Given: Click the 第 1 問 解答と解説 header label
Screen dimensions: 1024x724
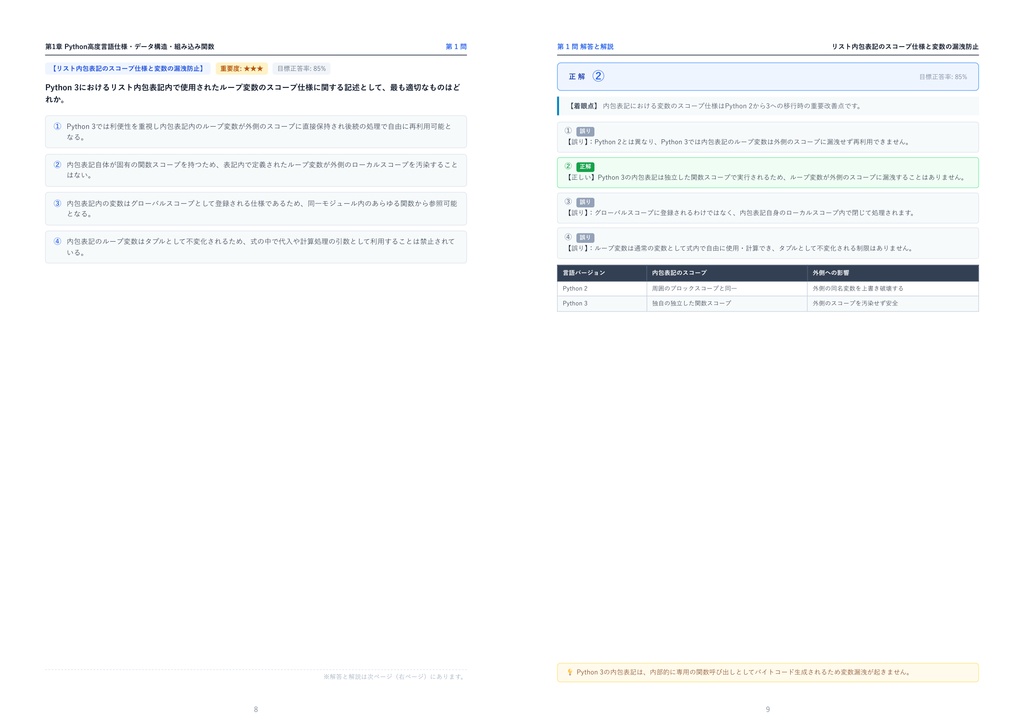Looking at the screenshot, I should pos(585,46).
